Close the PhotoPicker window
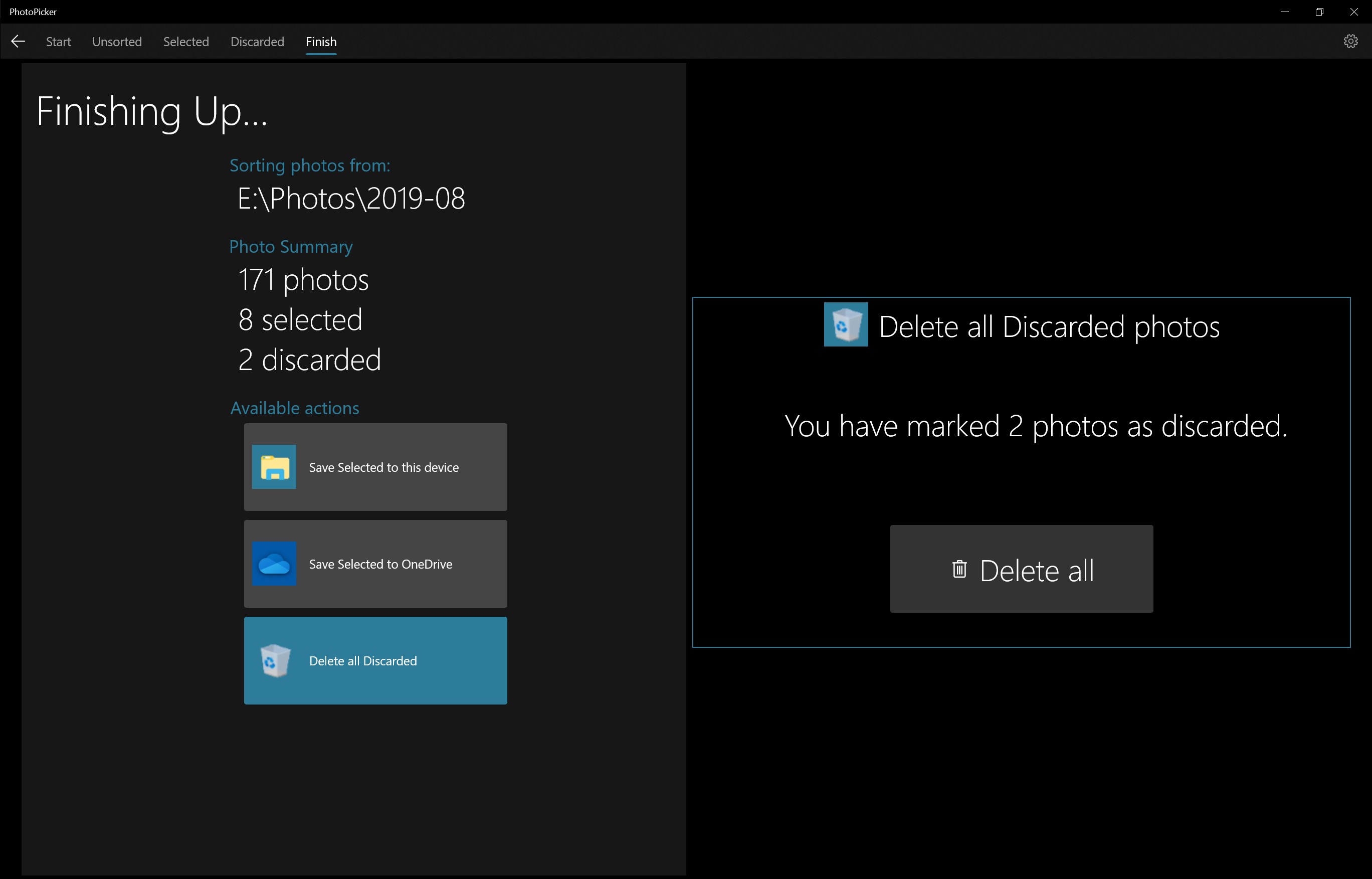 point(1354,12)
